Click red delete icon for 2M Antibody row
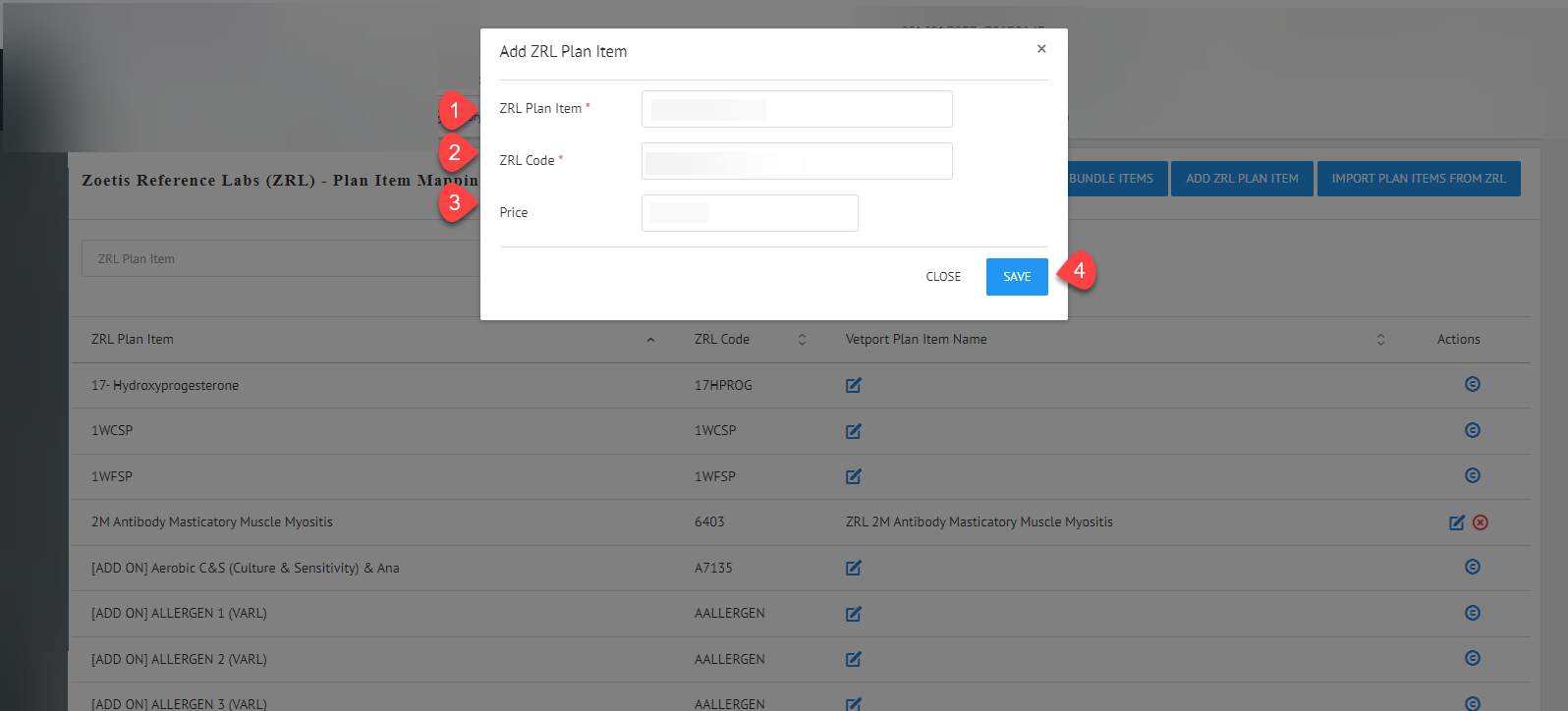Viewport: 1568px width, 711px height. [1481, 522]
